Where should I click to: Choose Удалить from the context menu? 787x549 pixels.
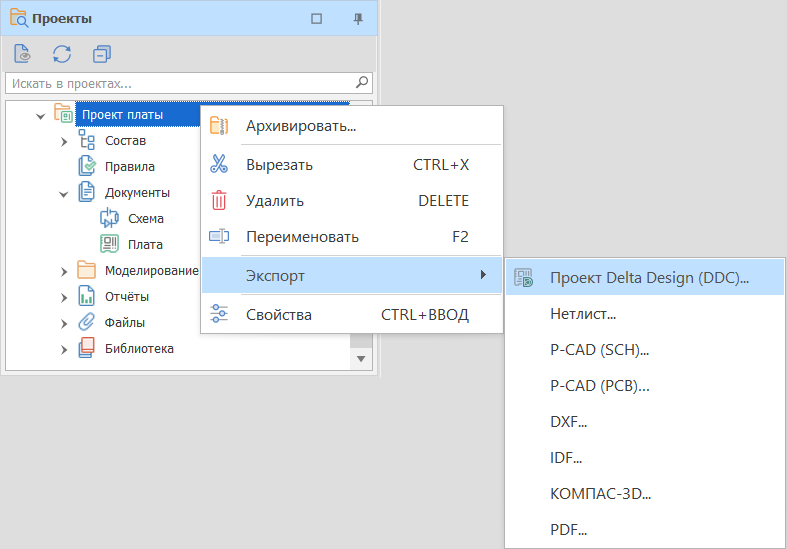click(352, 201)
